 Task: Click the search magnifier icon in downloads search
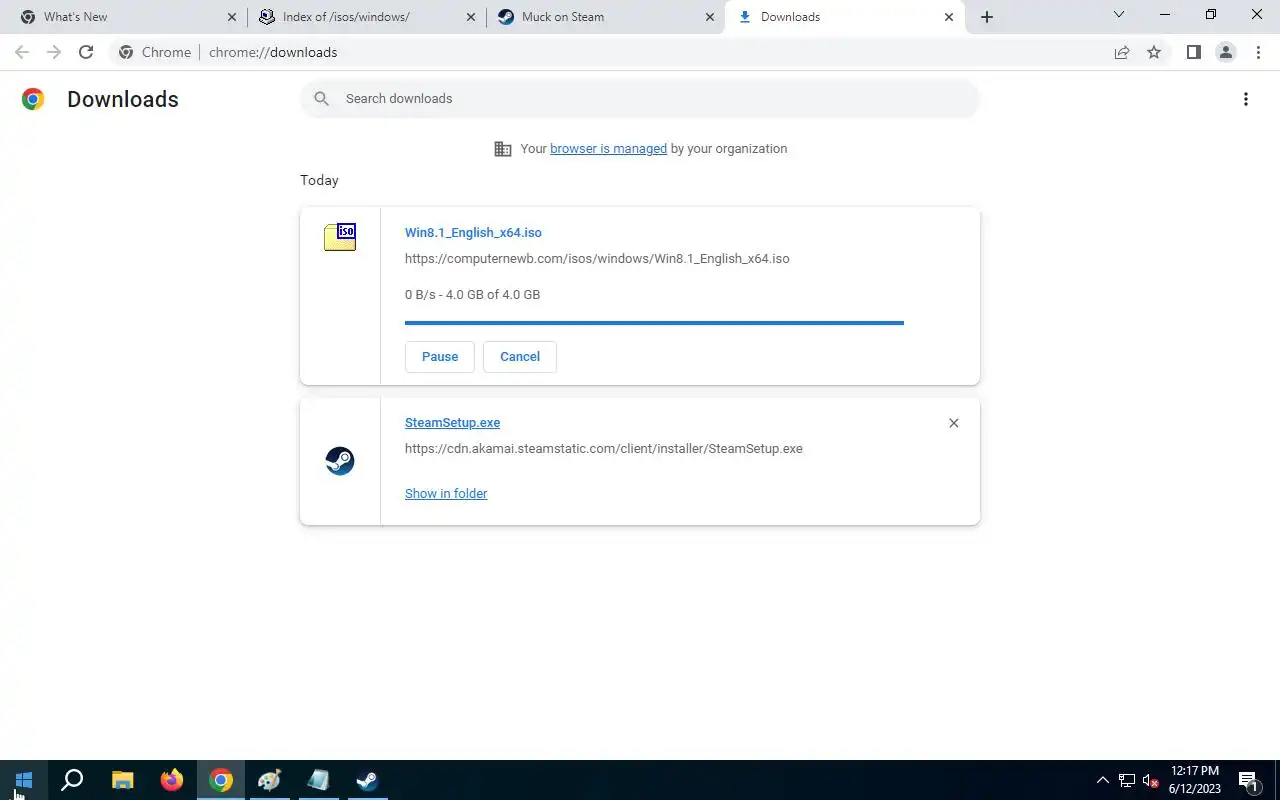[321, 98]
